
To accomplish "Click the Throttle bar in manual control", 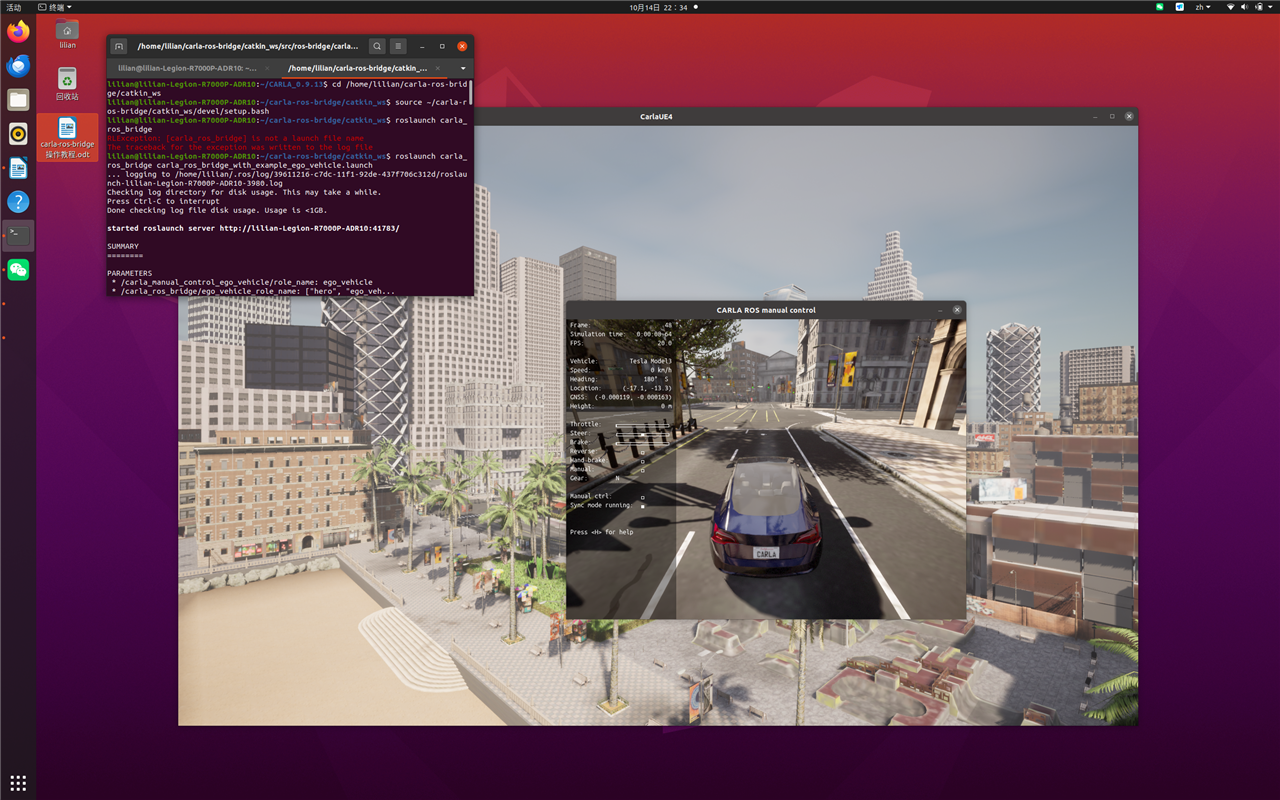I will (643, 426).
